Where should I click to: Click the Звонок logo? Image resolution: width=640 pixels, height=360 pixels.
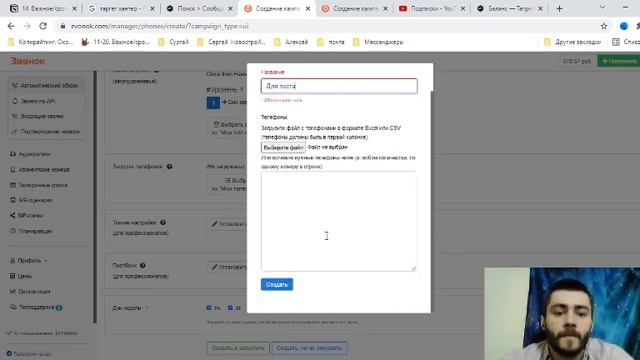(x=27, y=61)
